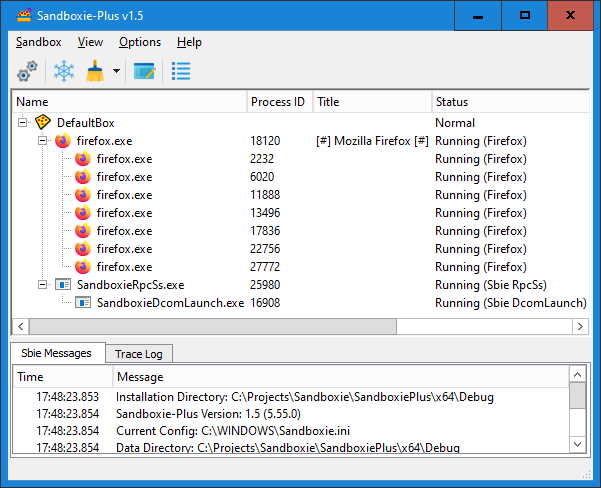
Task: Click the Message column header
Action: click(x=341, y=377)
